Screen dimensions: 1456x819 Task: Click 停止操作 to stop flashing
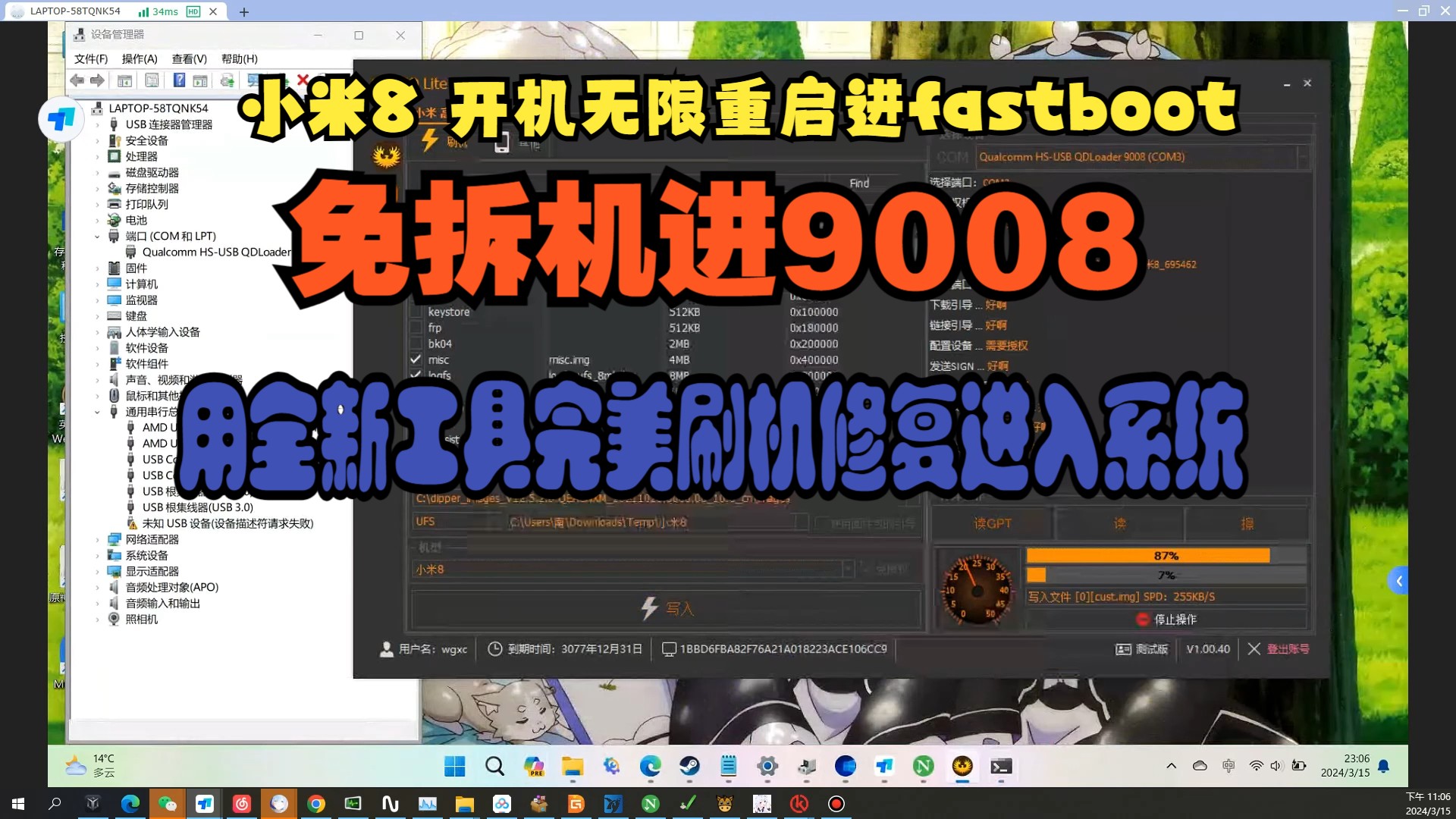(x=1167, y=620)
